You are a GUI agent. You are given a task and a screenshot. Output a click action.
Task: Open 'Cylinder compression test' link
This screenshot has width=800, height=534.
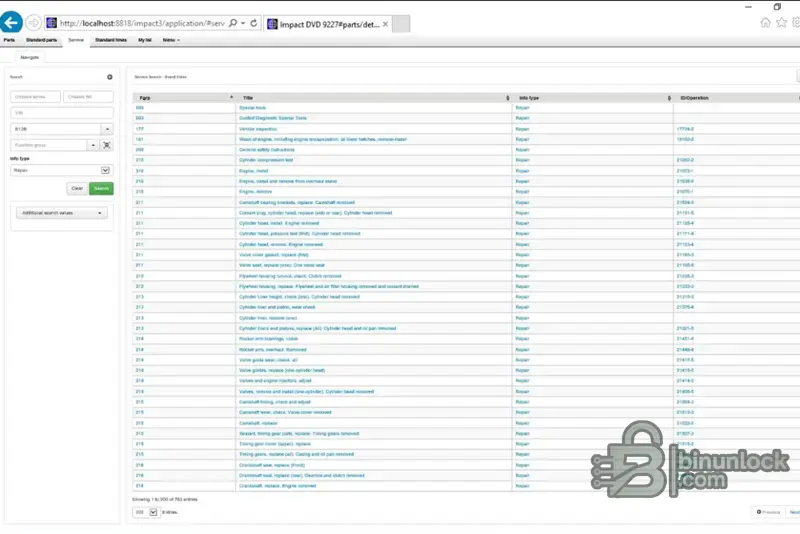click(x=266, y=160)
